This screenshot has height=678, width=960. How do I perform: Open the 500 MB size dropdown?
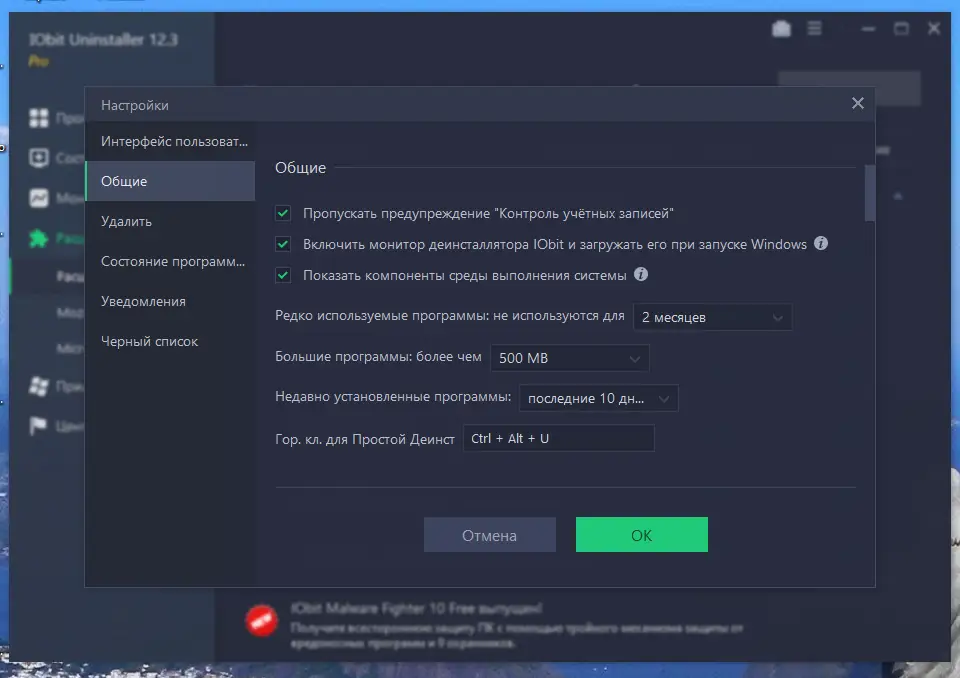569,358
